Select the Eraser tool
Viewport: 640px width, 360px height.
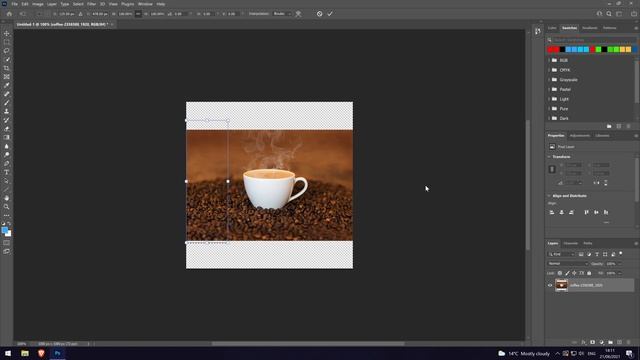pos(7,129)
